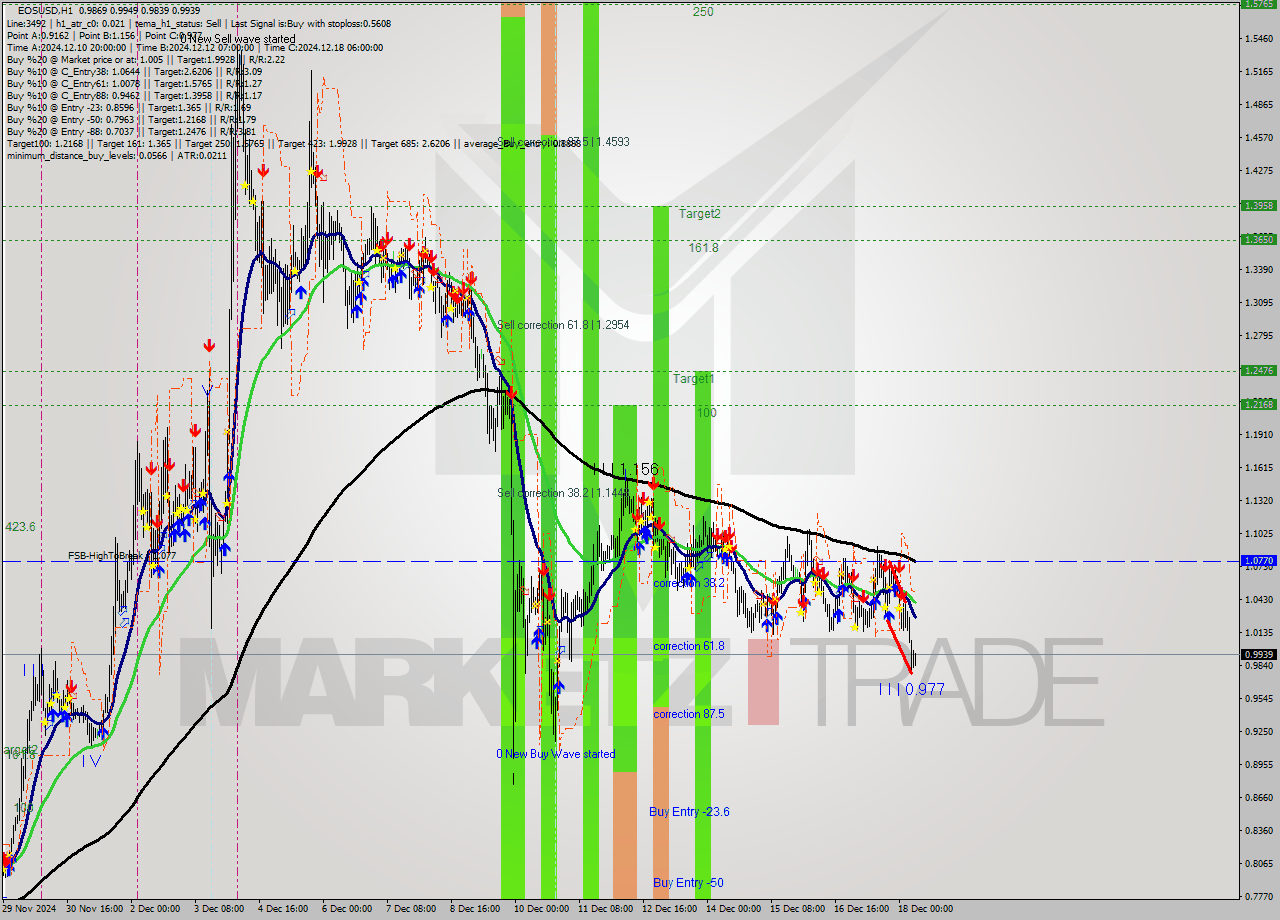This screenshot has height=920, width=1280.
Task: Click the 'Buy %20 @ Market price' info line
Action: [x=146, y=59]
